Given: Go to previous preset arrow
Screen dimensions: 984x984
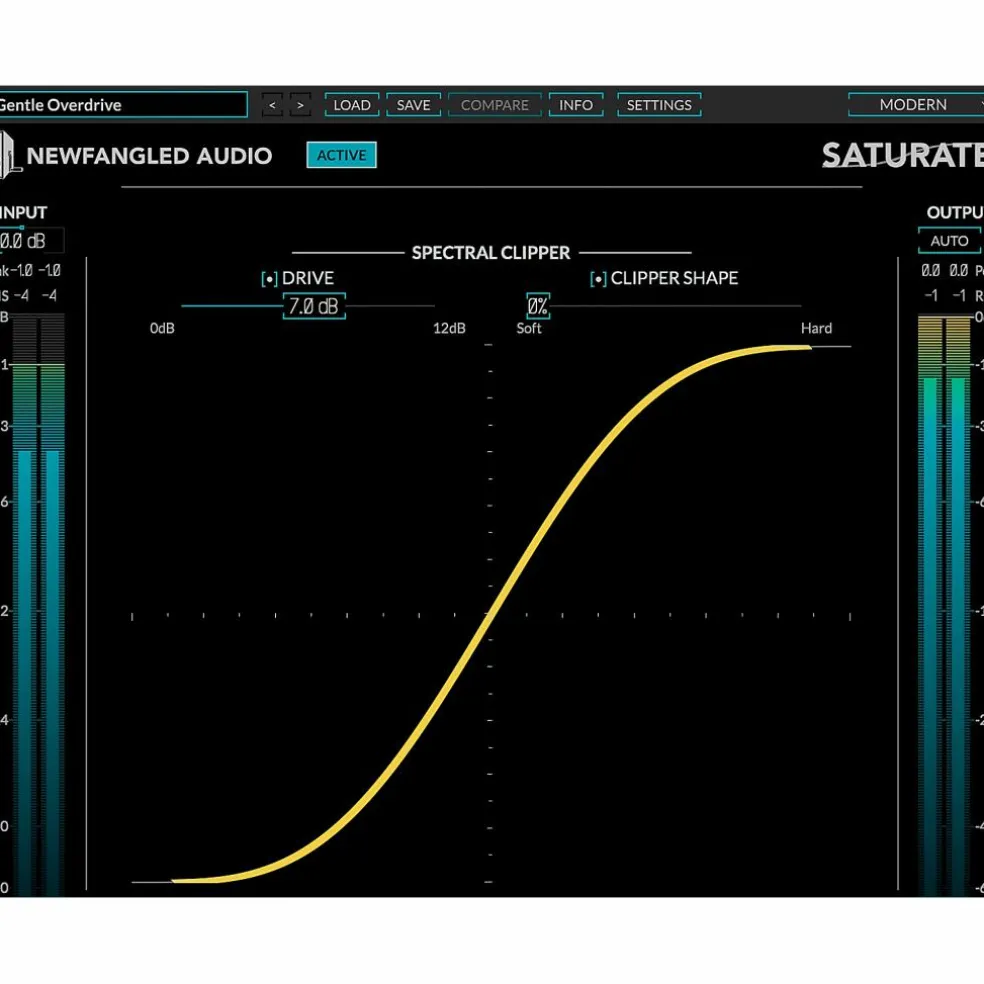Looking at the screenshot, I should (x=272, y=105).
